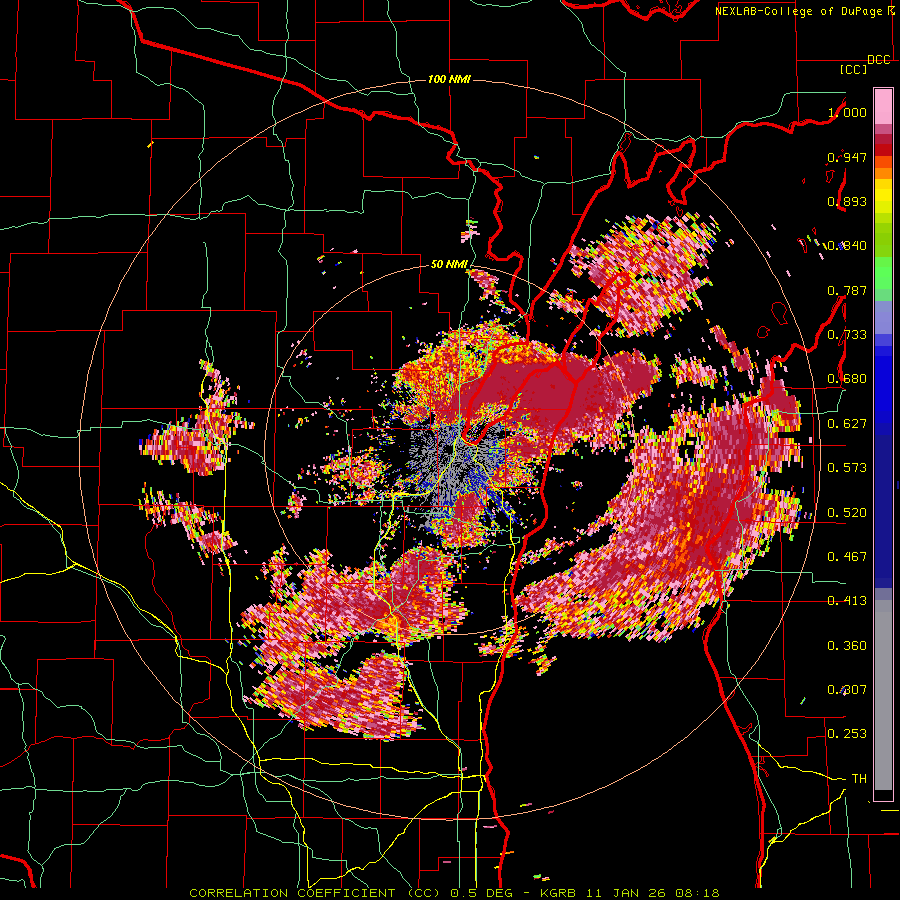Select the 0.680 scale value
The height and width of the screenshot is (900, 900).
pyautogui.click(x=847, y=379)
